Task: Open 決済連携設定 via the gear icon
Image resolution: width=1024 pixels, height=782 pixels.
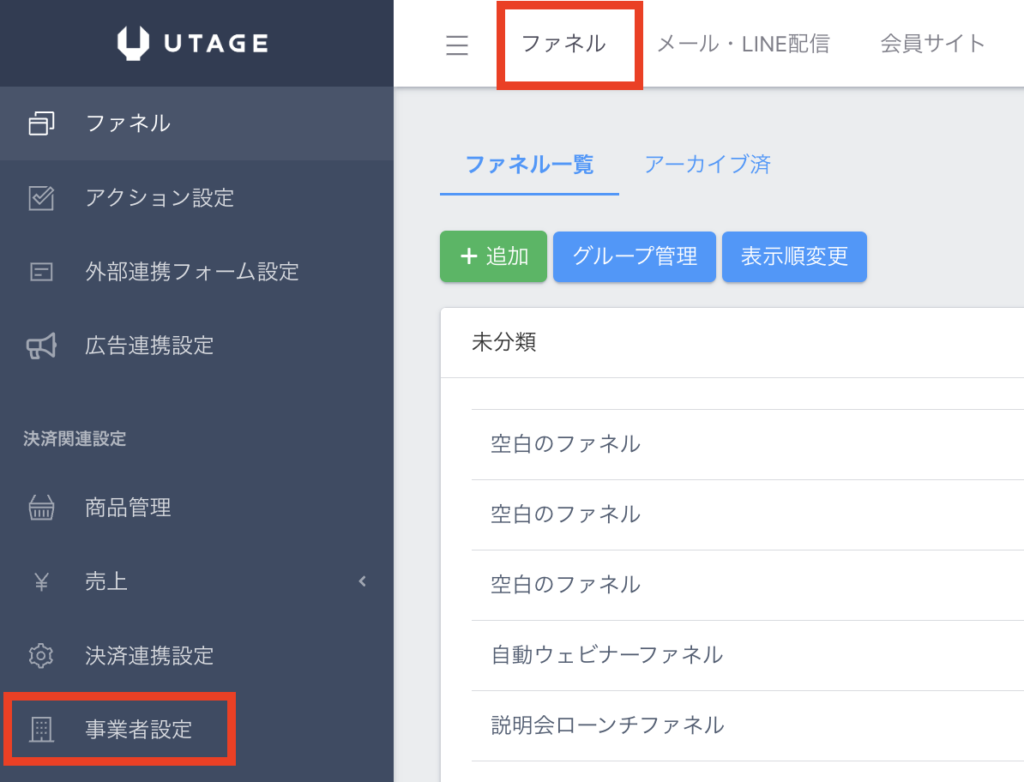Action: click(x=40, y=656)
